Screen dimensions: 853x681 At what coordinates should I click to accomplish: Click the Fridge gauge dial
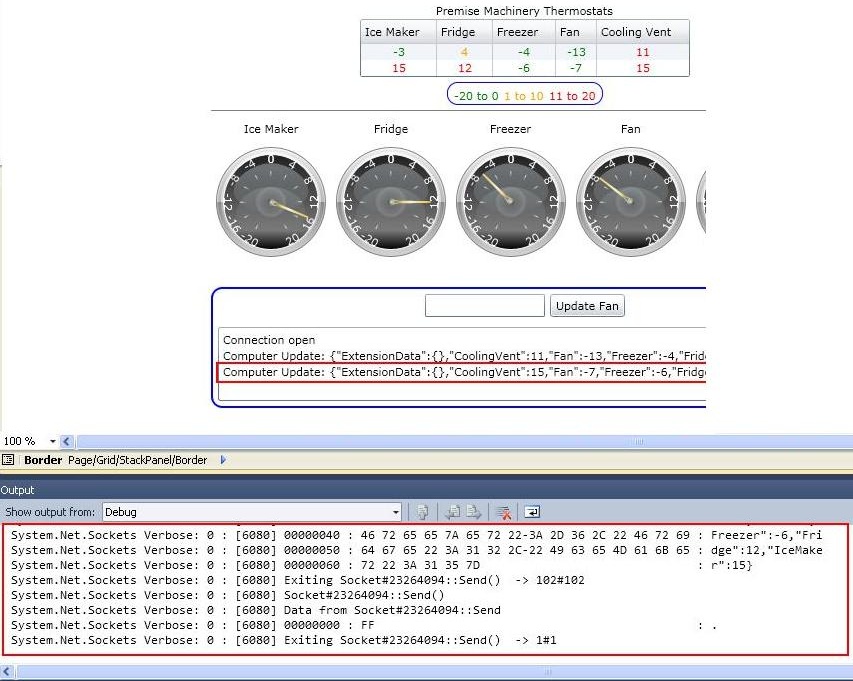click(x=391, y=202)
